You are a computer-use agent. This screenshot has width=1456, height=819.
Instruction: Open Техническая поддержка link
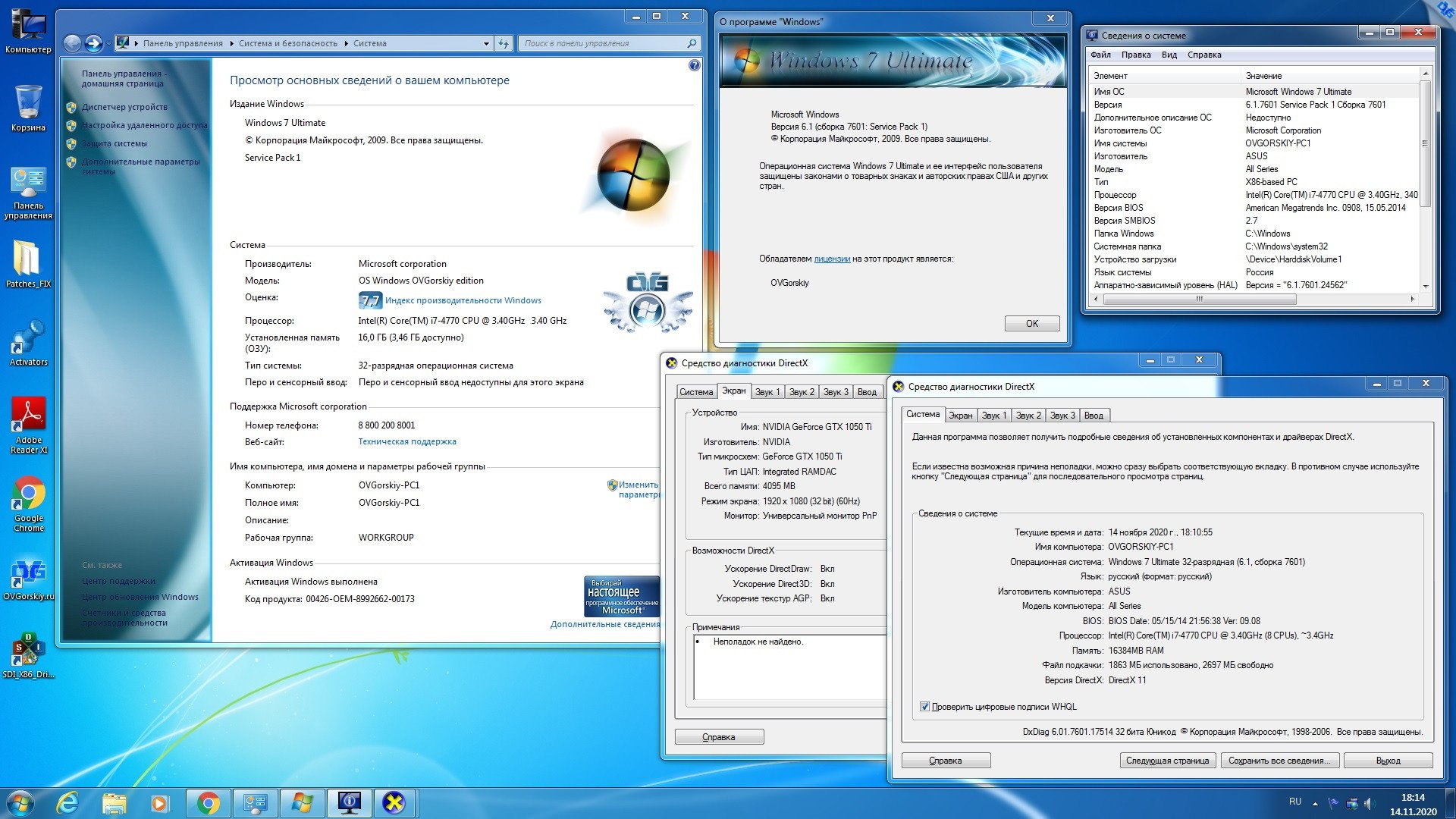click(407, 441)
